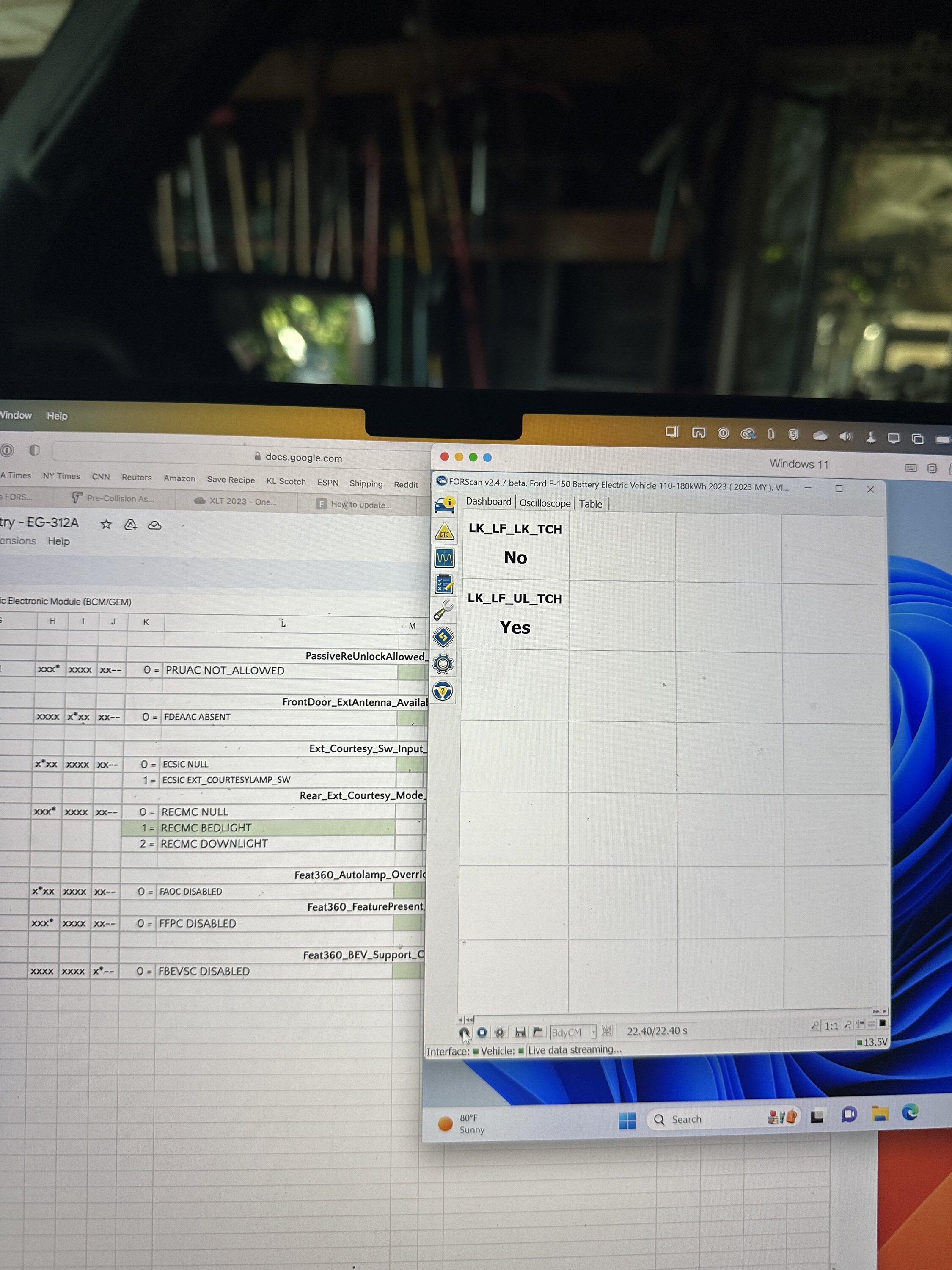Open the Configuration and Programming chip section

(443, 637)
